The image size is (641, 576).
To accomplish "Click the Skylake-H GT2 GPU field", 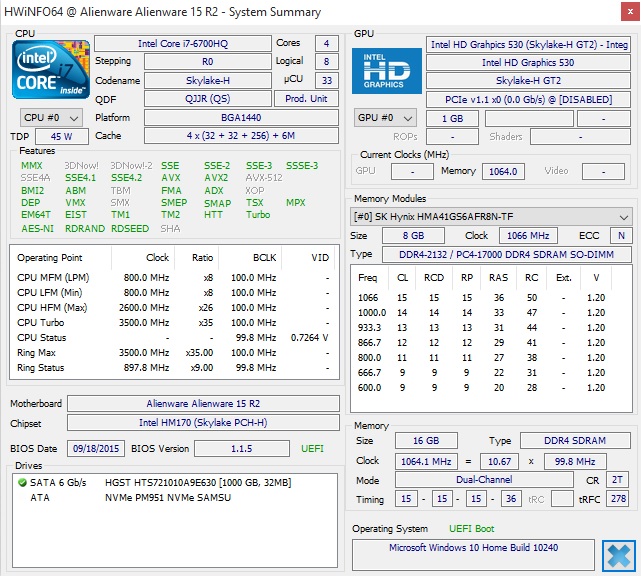I will point(528,81).
